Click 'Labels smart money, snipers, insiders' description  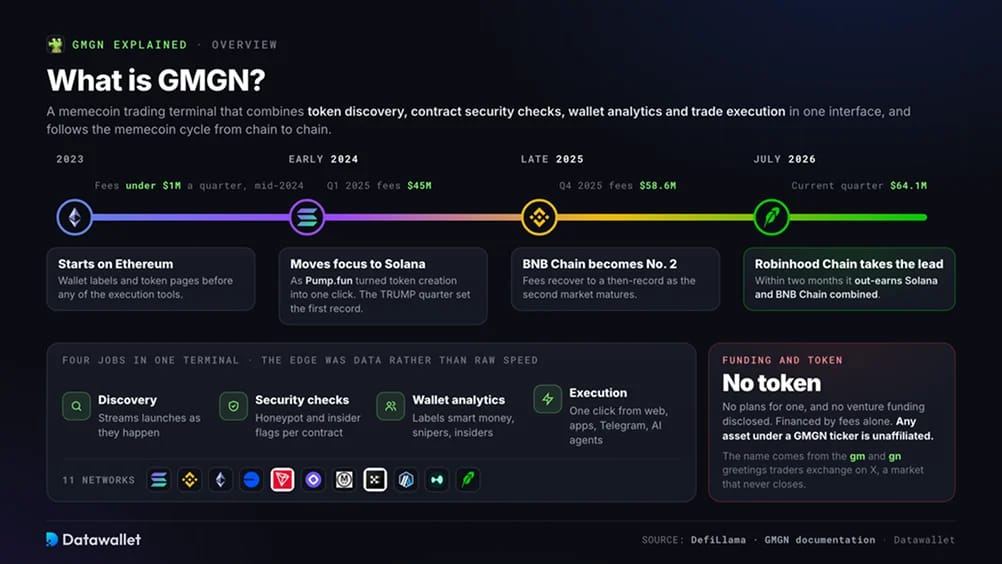463,425
